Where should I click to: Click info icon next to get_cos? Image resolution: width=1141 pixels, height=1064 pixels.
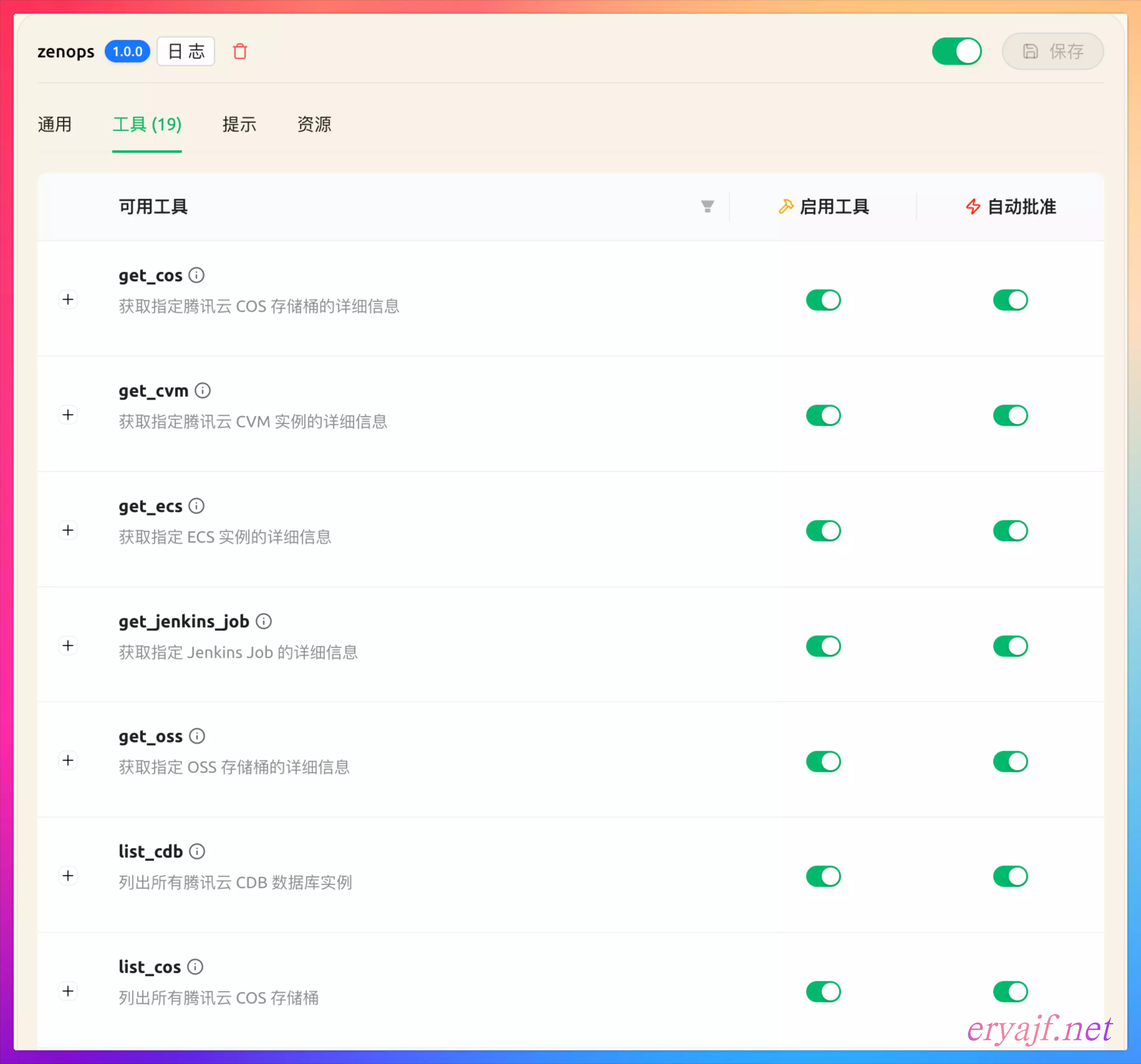pyautogui.click(x=197, y=275)
